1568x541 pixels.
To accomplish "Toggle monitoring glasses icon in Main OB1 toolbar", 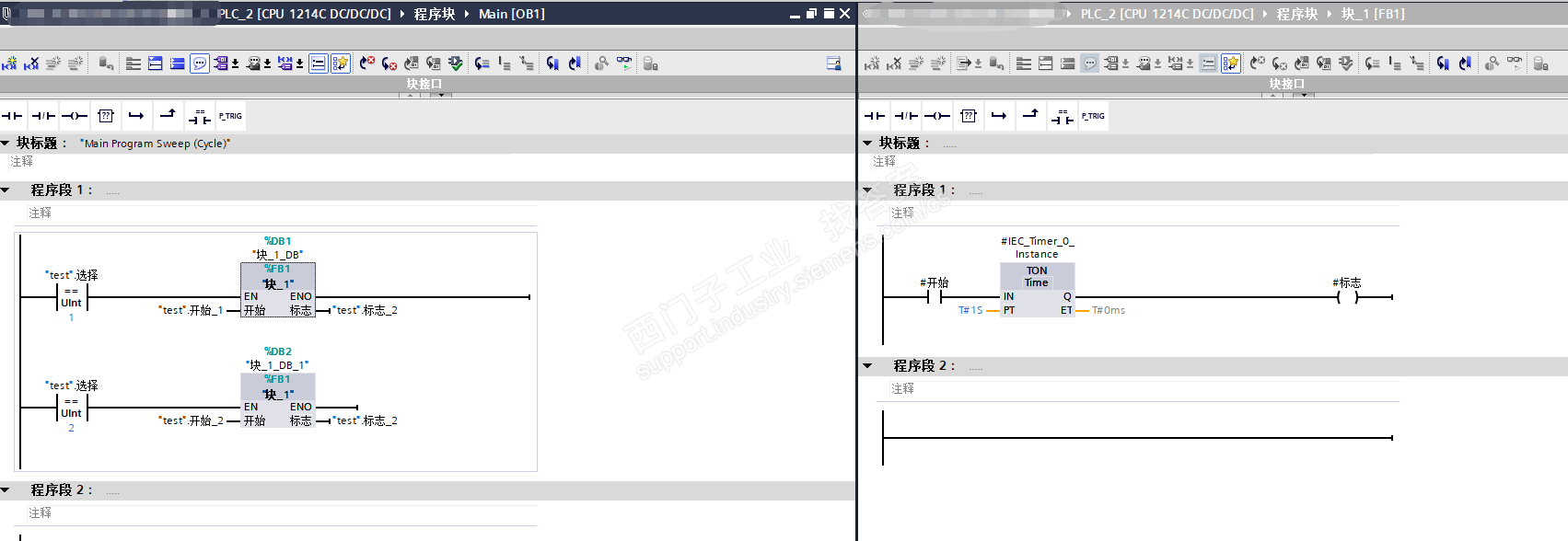I will coord(624,63).
